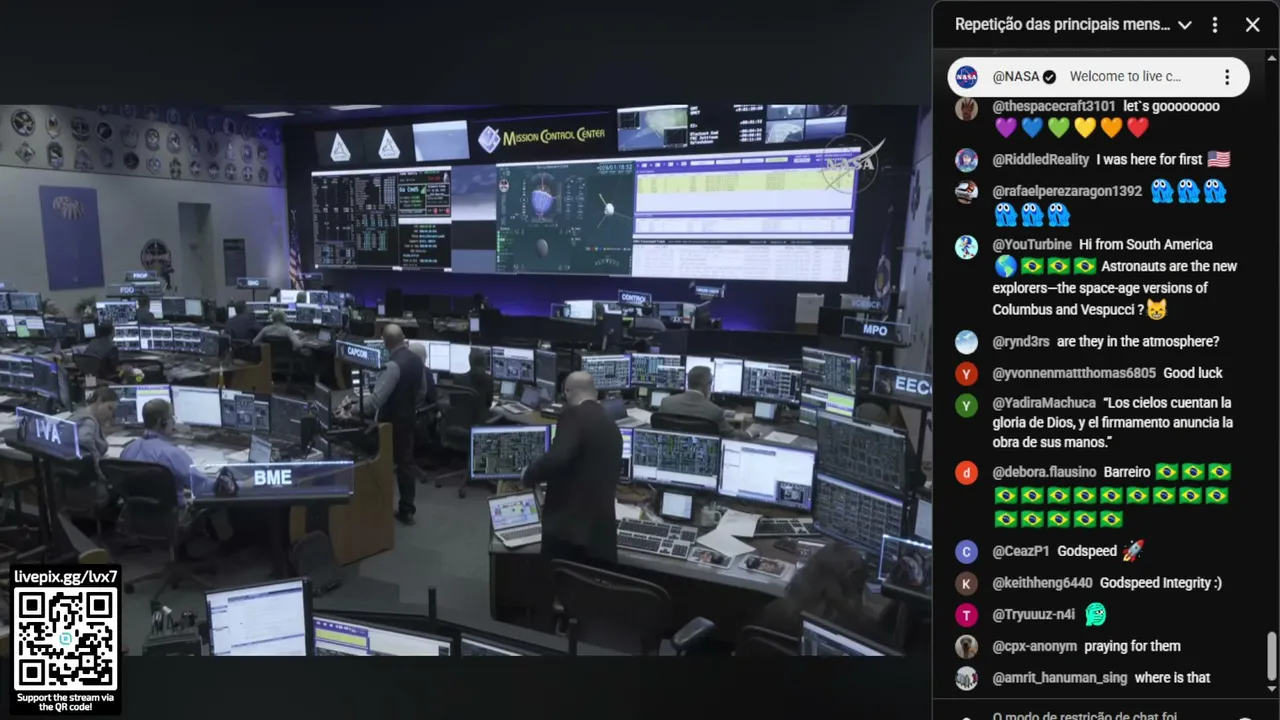This screenshot has width=1280, height=720.
Task: Click YouTurbine's profile avatar
Action: tap(966, 246)
